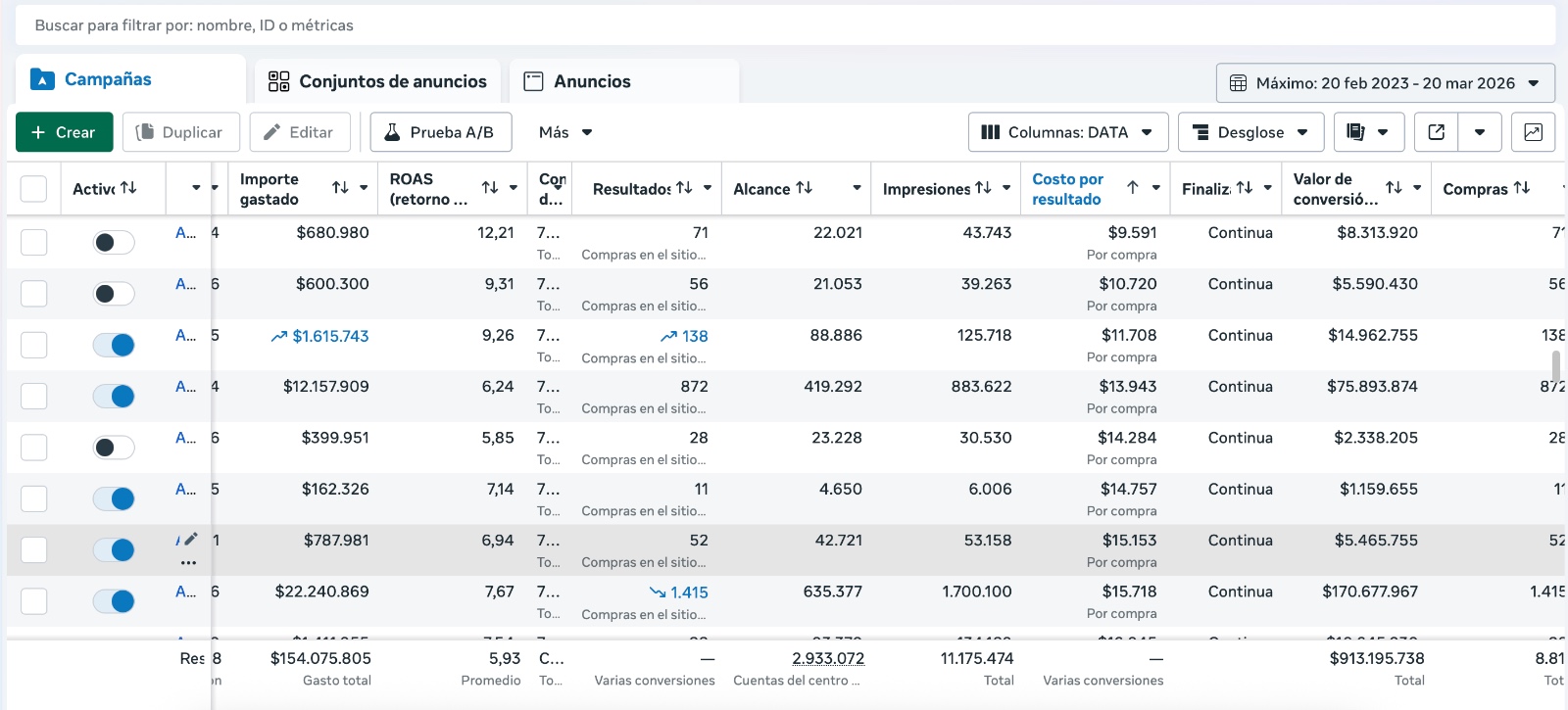Expand the Desglose dropdown
This screenshot has width=1568, height=710.
pyautogui.click(x=1250, y=132)
